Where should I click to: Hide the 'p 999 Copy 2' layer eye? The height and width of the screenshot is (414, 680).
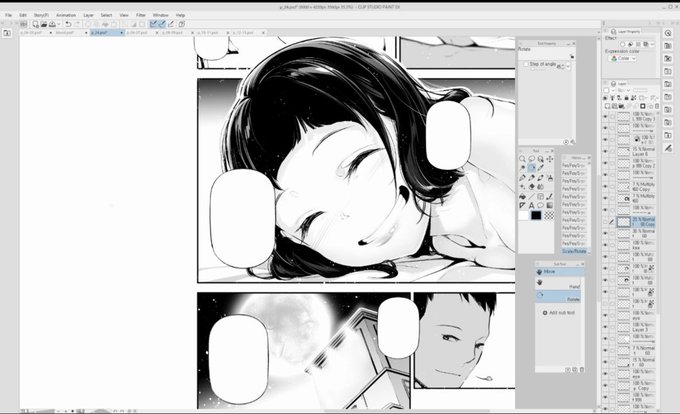click(605, 163)
